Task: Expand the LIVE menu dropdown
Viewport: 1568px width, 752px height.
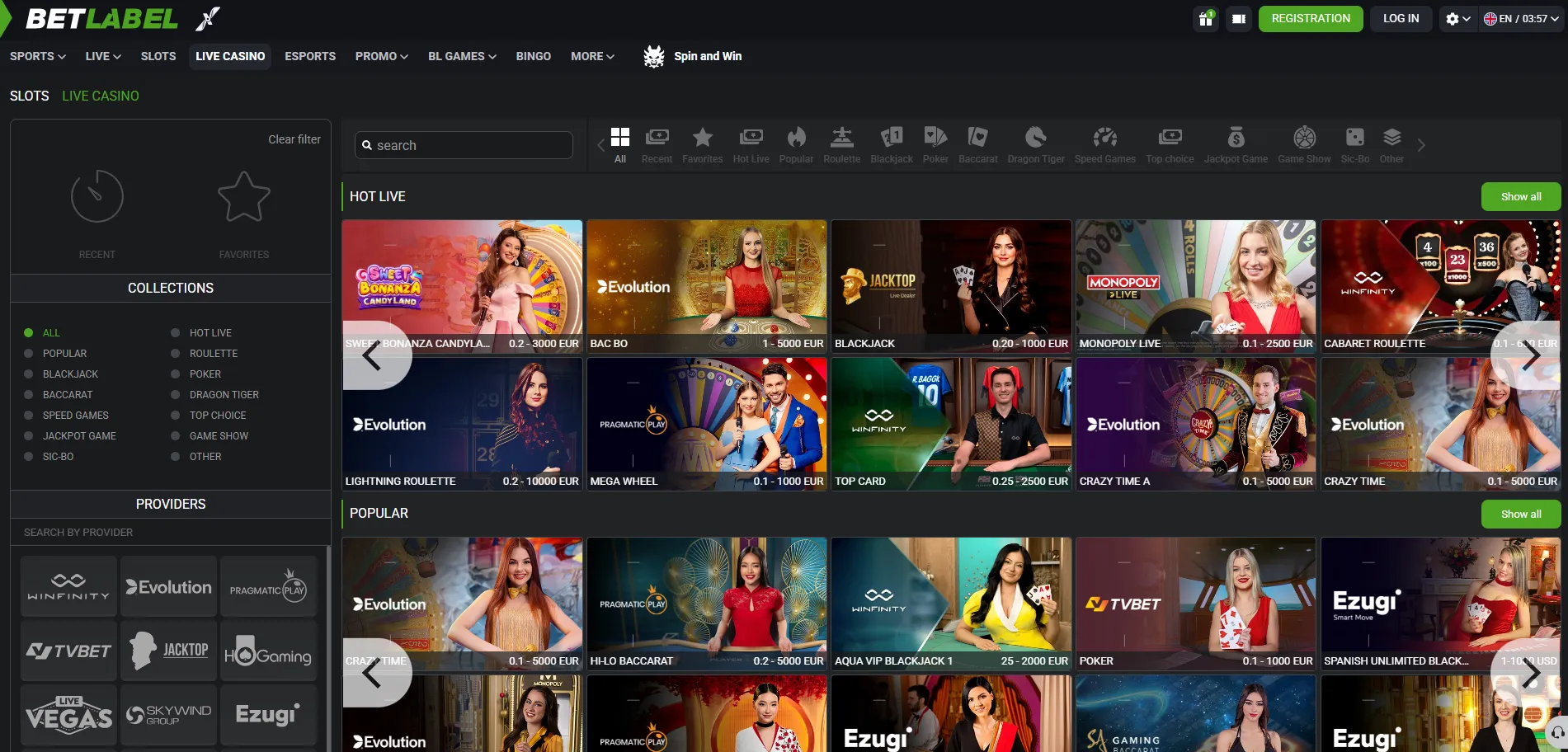Action: click(x=103, y=56)
